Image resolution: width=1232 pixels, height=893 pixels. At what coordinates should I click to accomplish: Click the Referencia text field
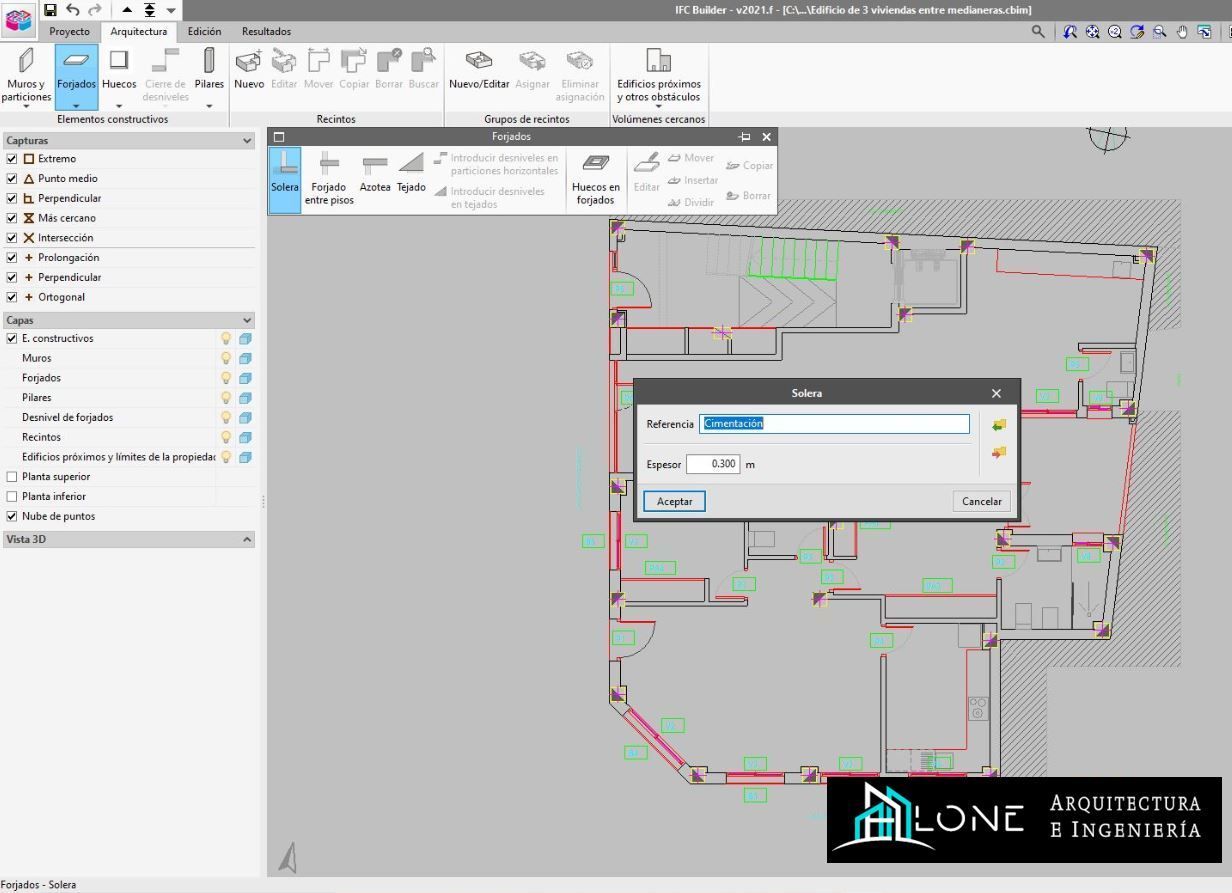[x=834, y=424]
